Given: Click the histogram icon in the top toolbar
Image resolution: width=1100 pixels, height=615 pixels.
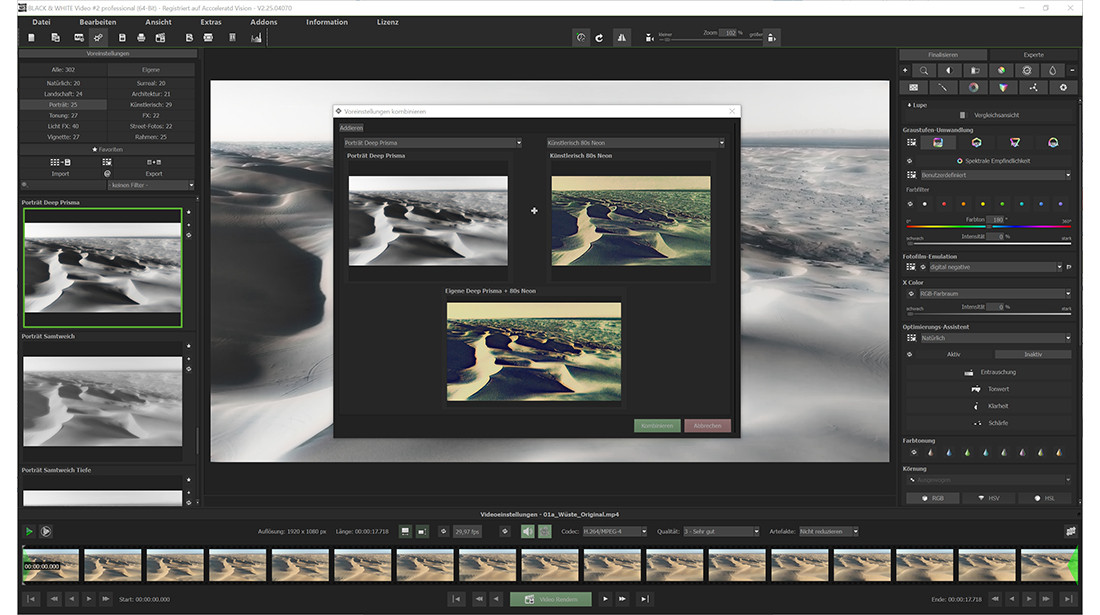Looking at the screenshot, I should (x=256, y=38).
